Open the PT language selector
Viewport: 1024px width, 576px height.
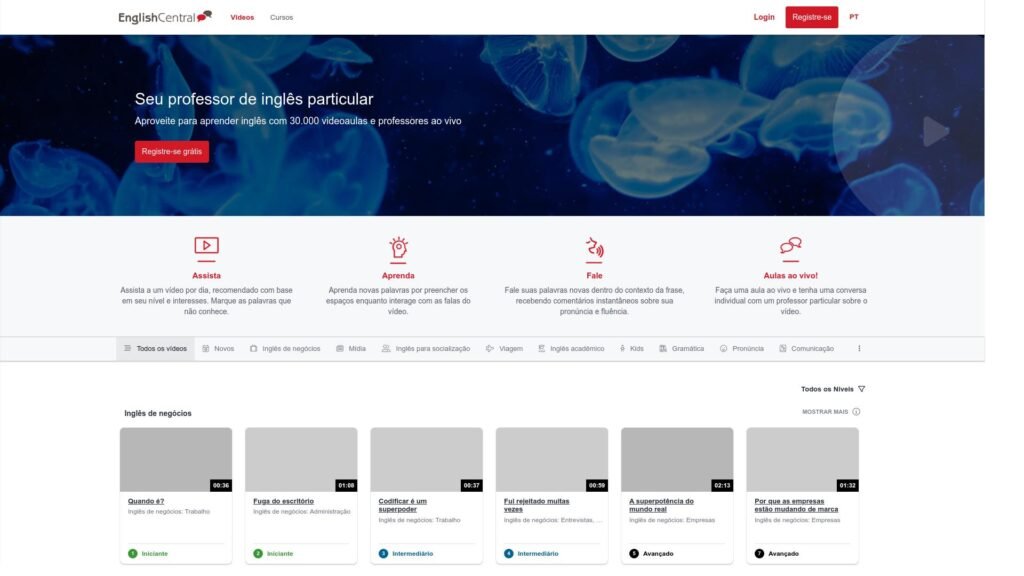coord(853,17)
